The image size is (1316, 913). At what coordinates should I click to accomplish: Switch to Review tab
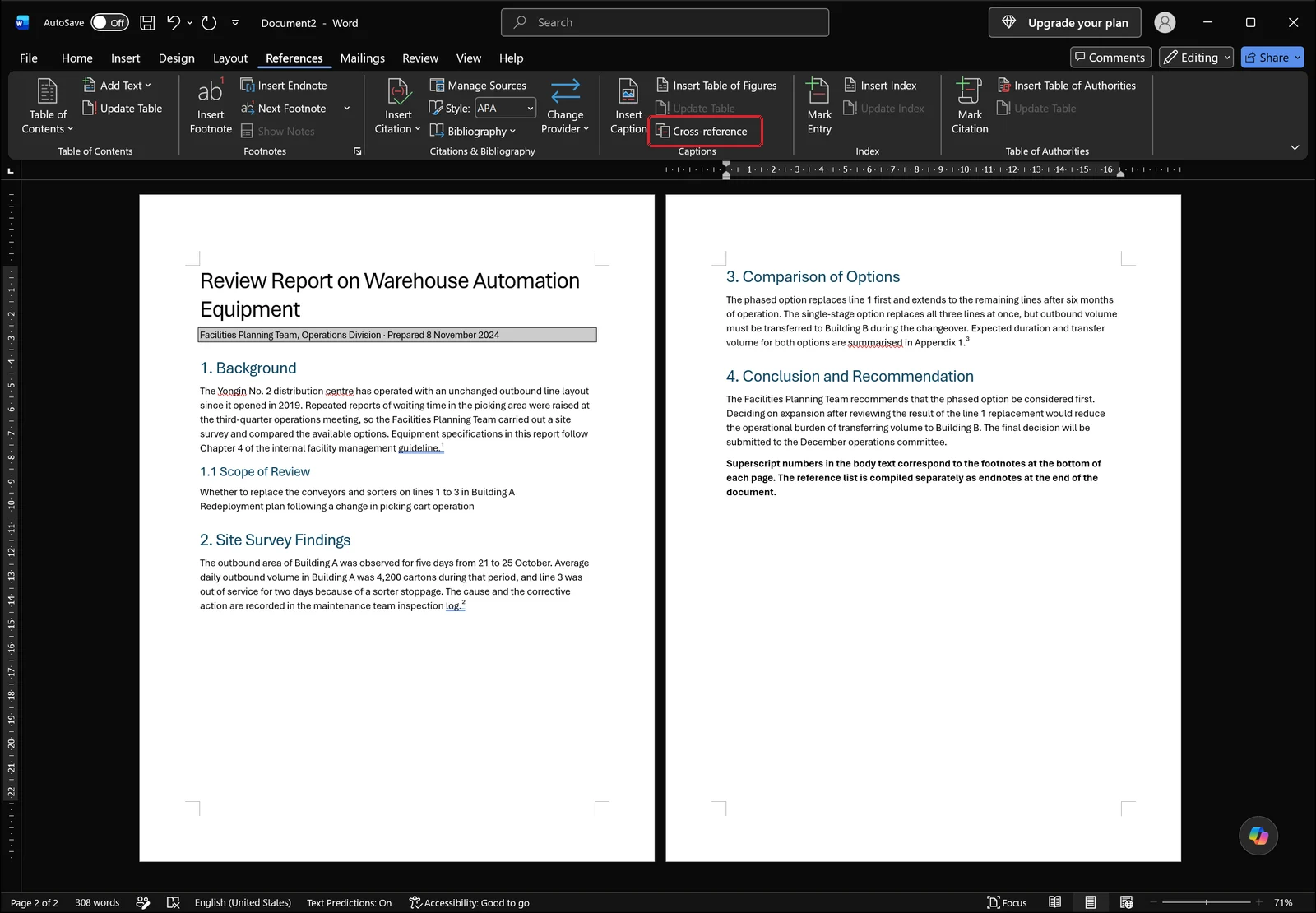click(420, 58)
